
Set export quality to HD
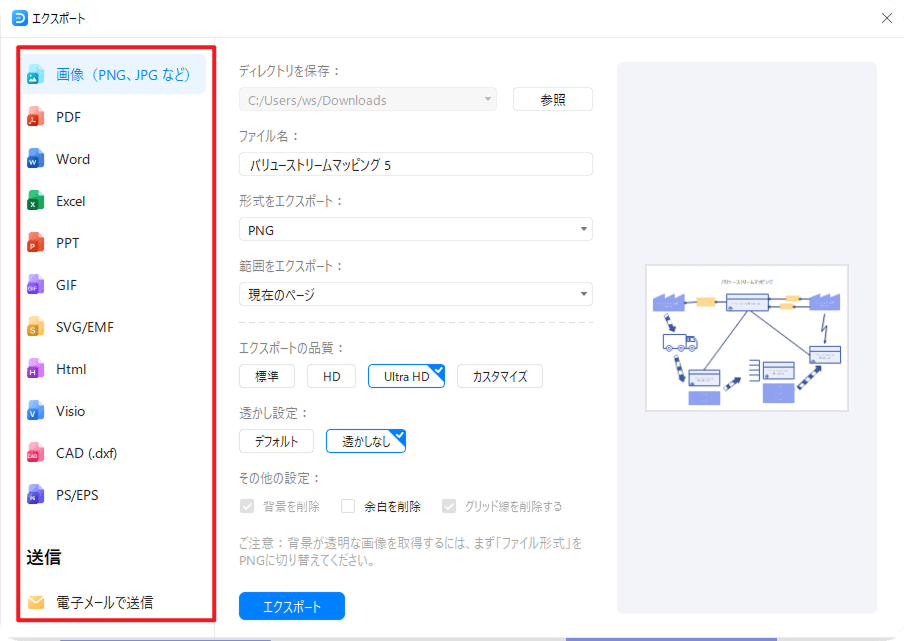pos(331,375)
